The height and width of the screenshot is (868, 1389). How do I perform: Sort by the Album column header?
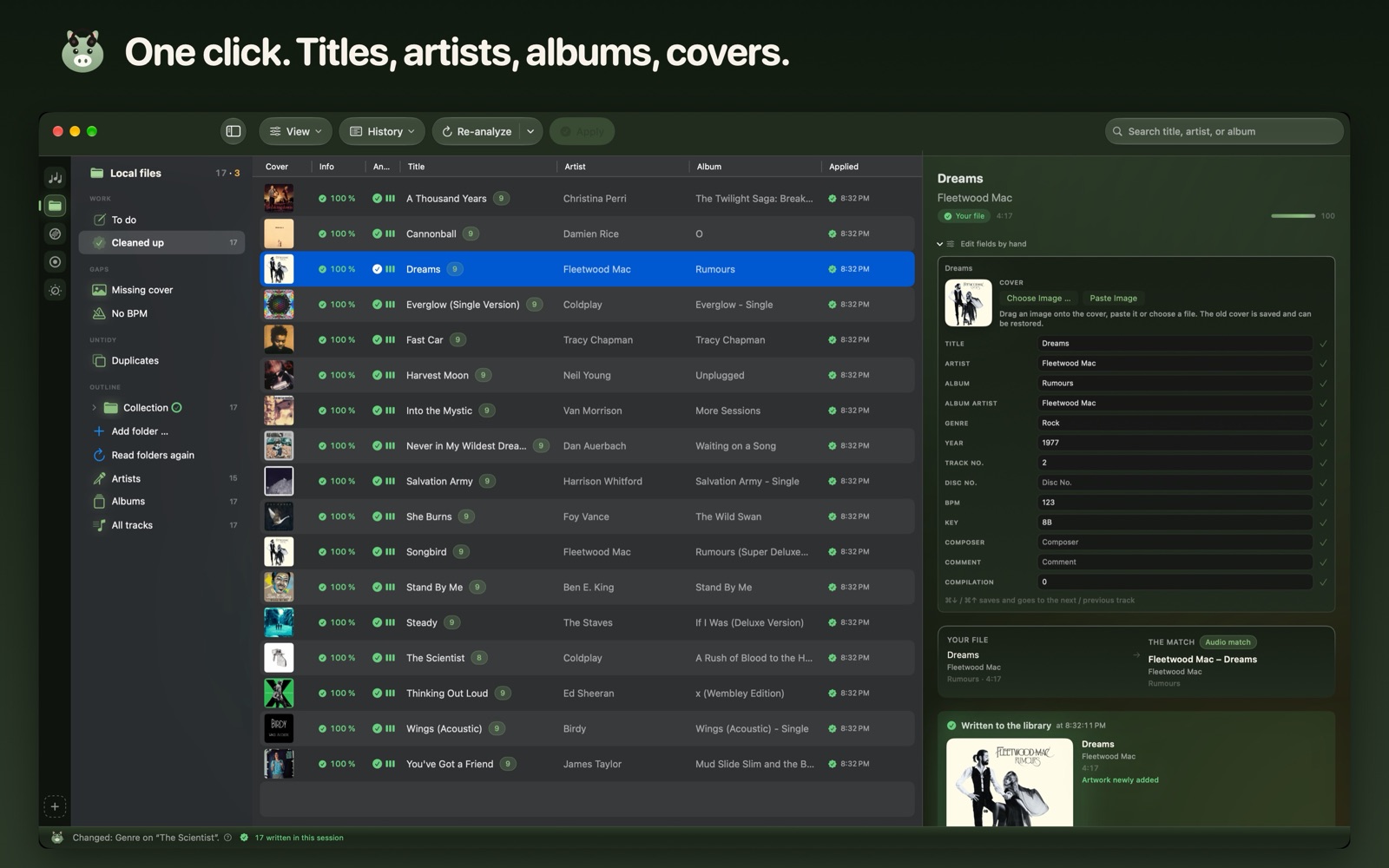point(708,167)
